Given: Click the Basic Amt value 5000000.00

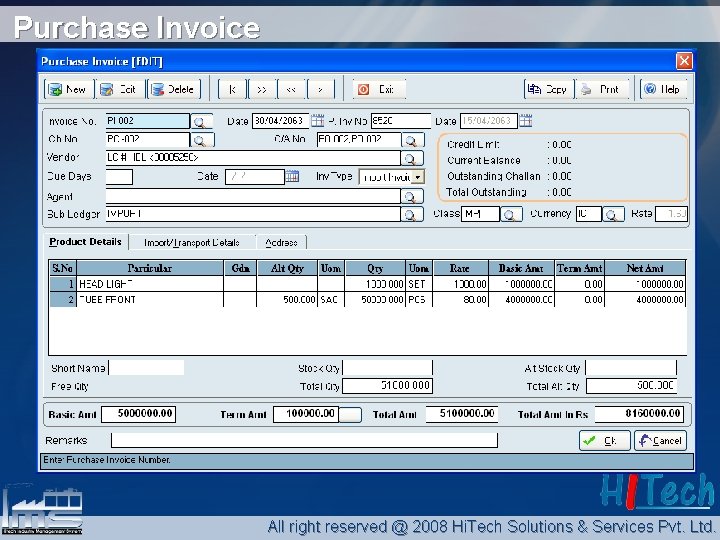Looking at the screenshot, I should click(138, 414).
